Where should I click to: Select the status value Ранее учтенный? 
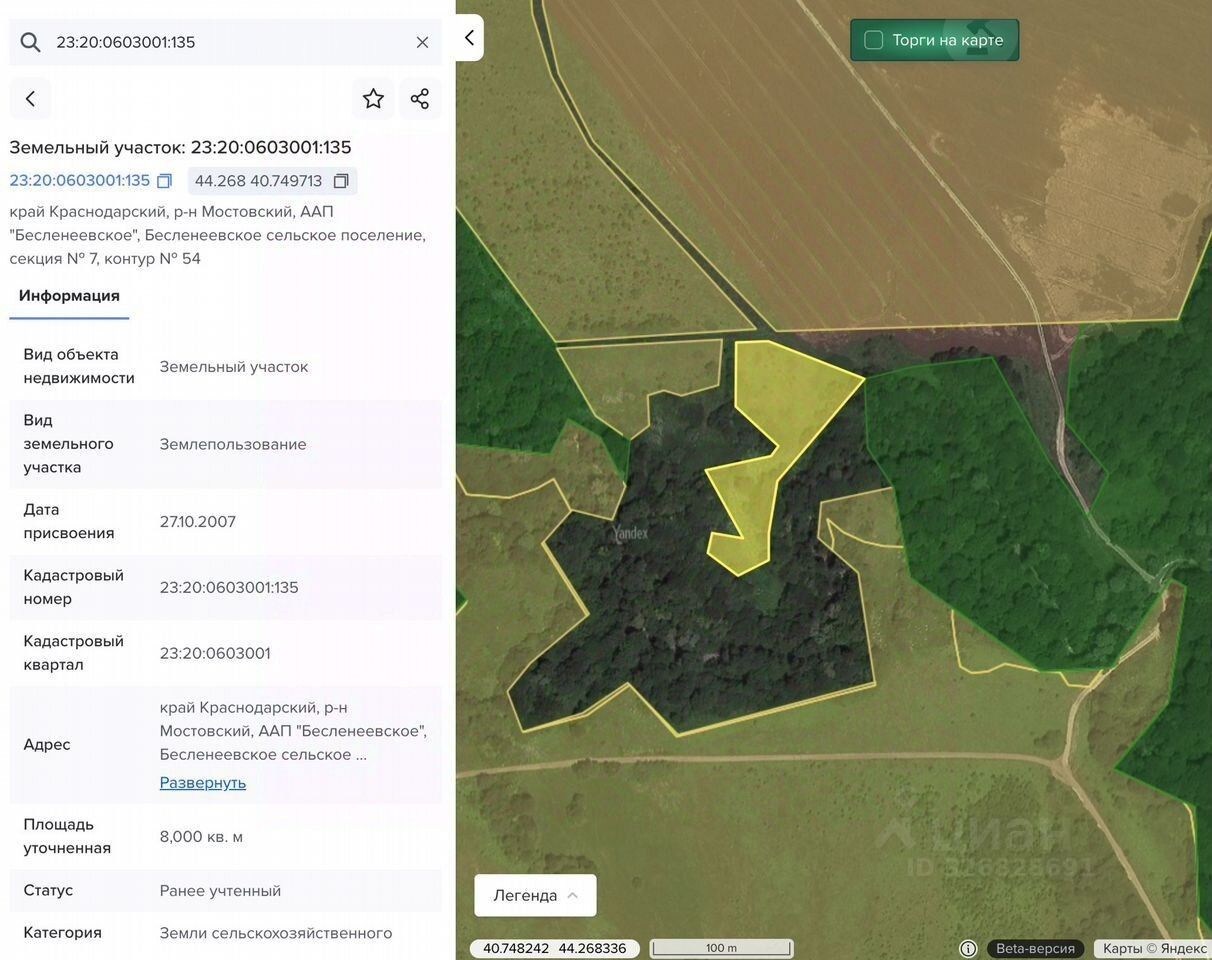click(x=220, y=890)
